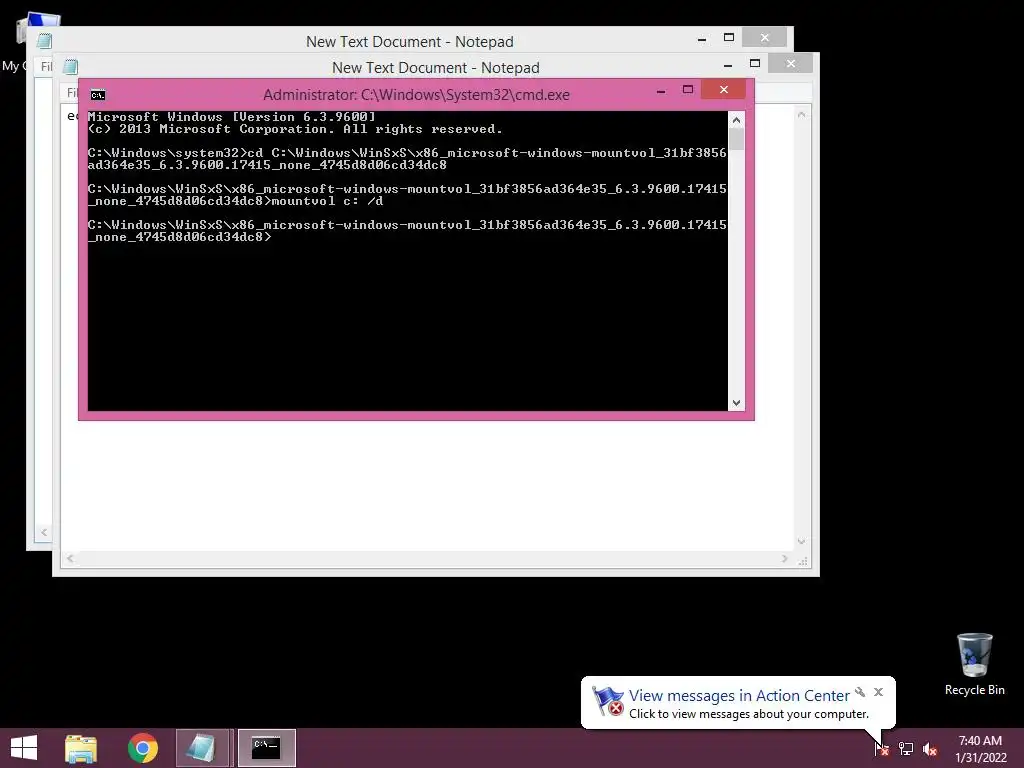Screen dimensions: 1024x768
Task: Open the Windows Start button
Action: pyautogui.click(x=24, y=748)
